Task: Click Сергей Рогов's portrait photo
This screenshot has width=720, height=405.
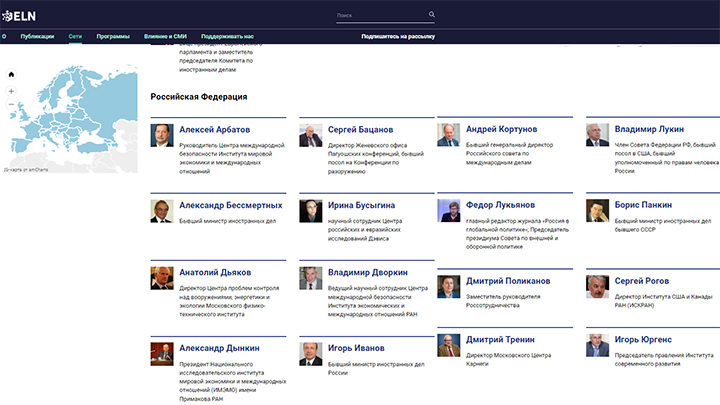Action: click(x=597, y=286)
